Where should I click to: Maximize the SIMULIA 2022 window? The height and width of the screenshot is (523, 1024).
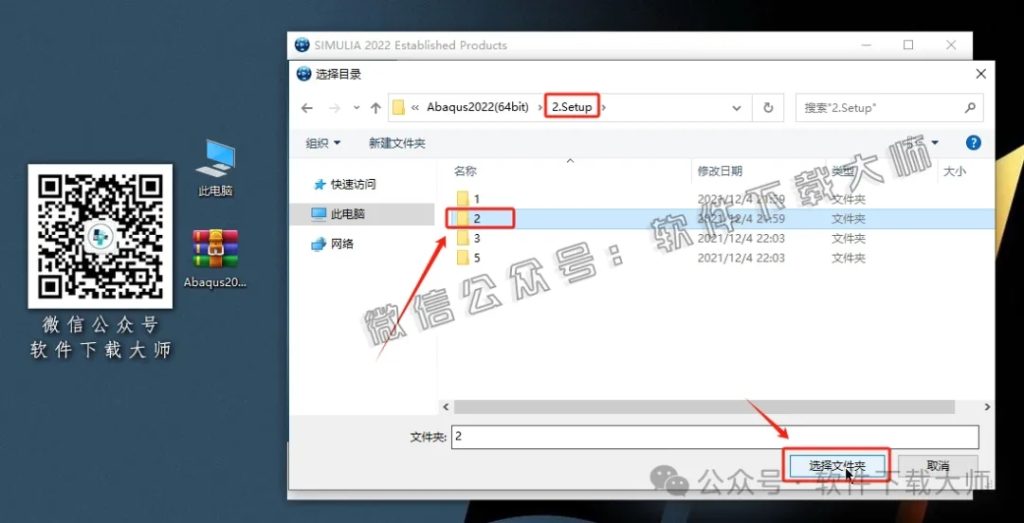pyautogui.click(x=908, y=45)
